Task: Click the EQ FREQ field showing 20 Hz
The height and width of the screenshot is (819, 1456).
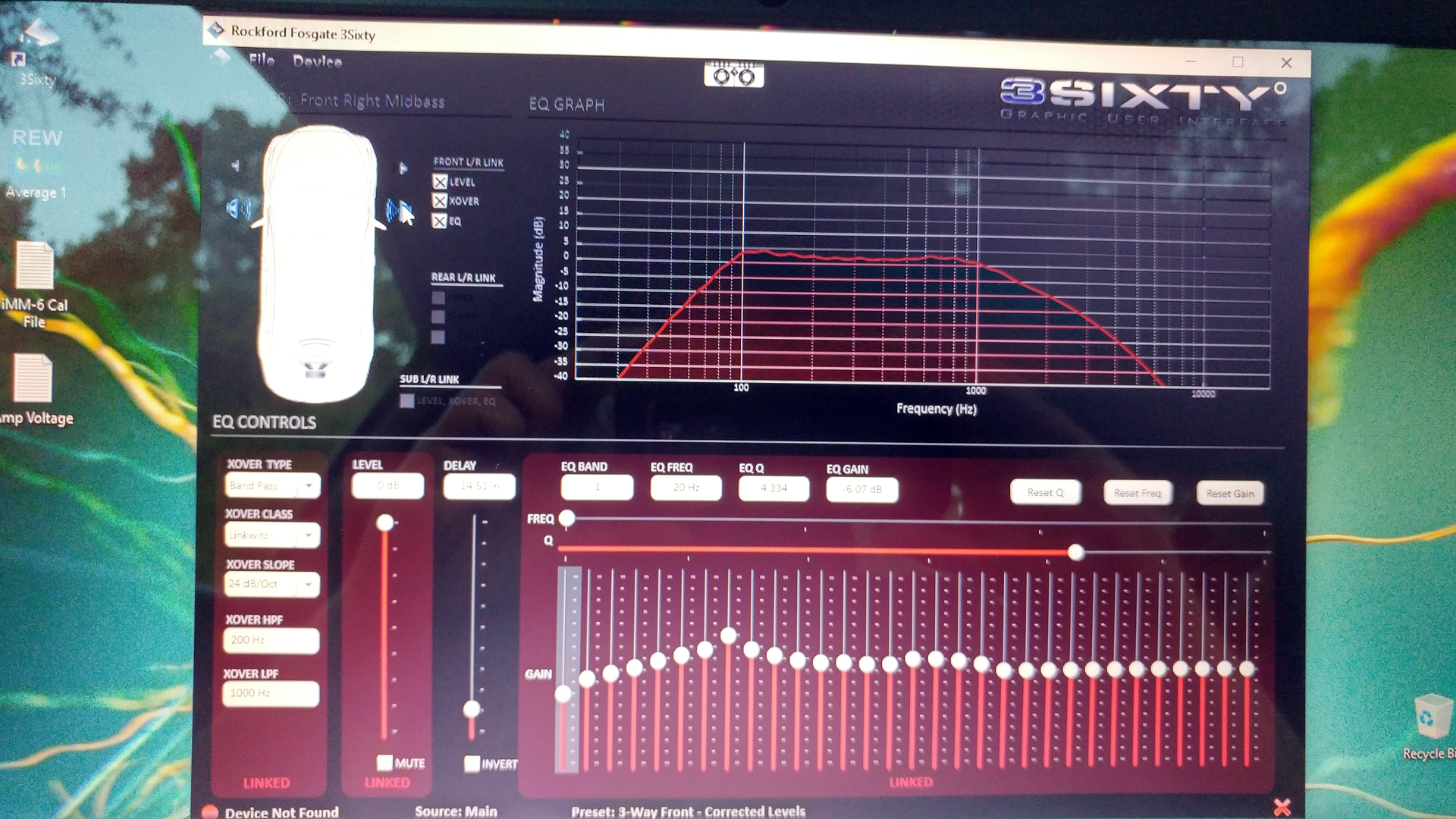Action: 686,488
